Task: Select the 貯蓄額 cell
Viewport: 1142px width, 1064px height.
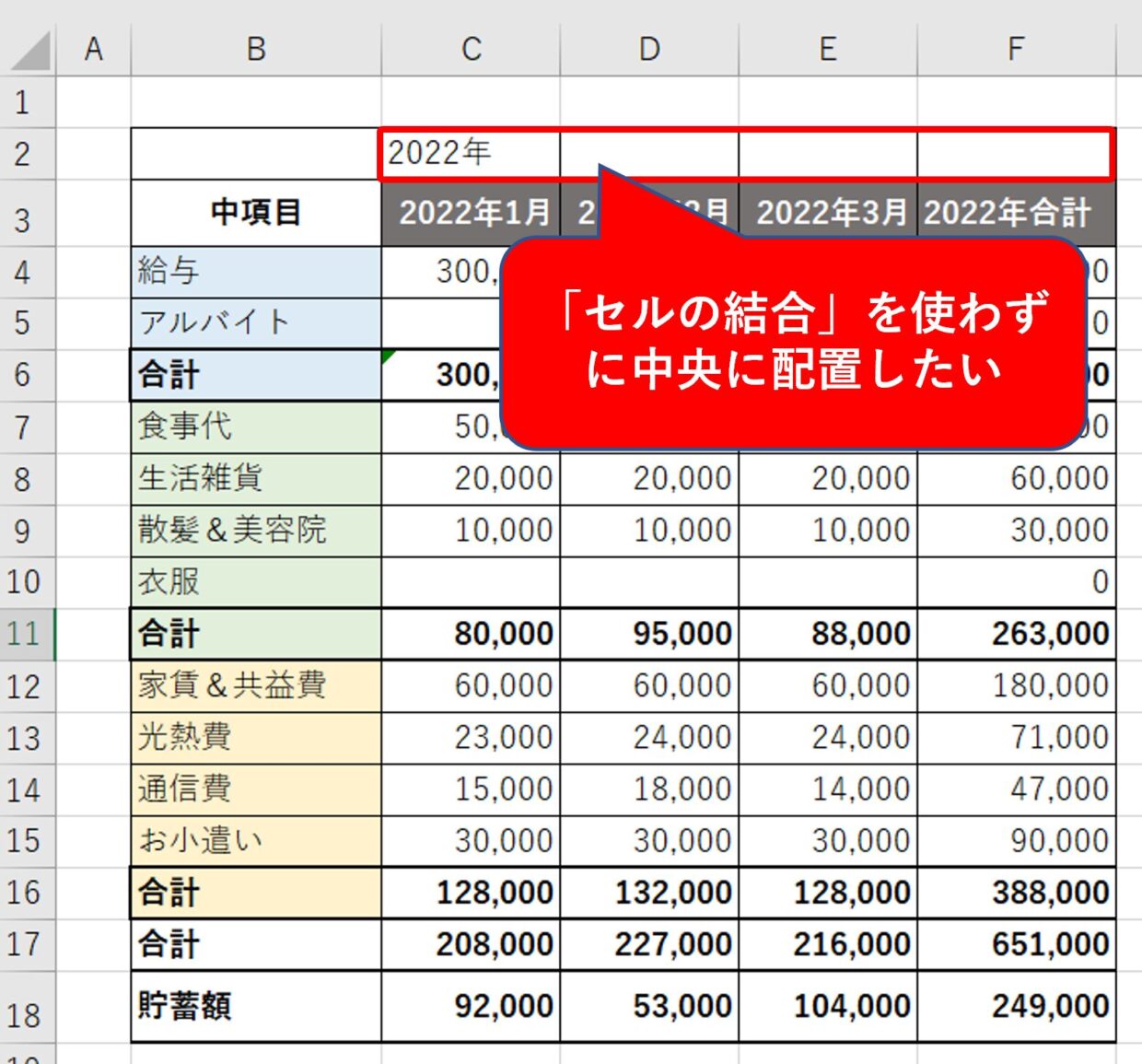Action: click(256, 1006)
